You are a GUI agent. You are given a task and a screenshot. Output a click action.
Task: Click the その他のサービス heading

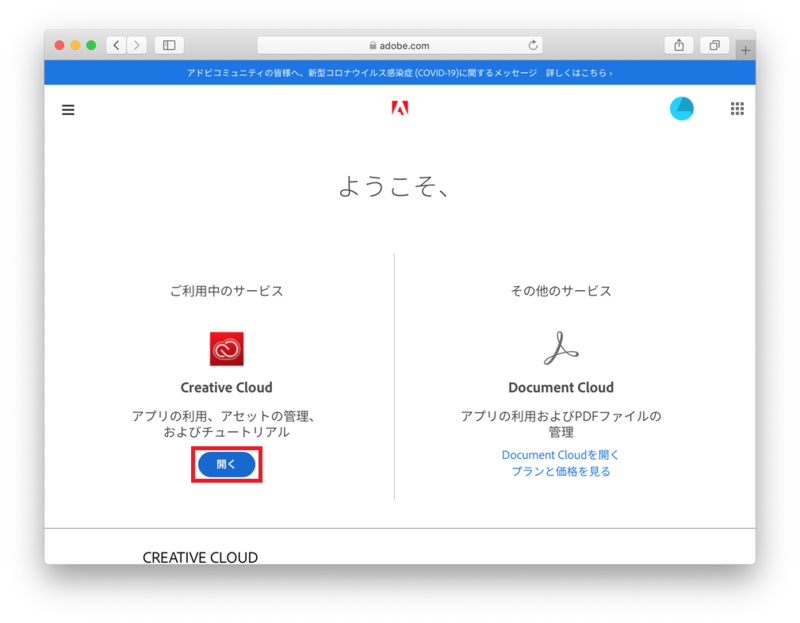click(x=561, y=291)
